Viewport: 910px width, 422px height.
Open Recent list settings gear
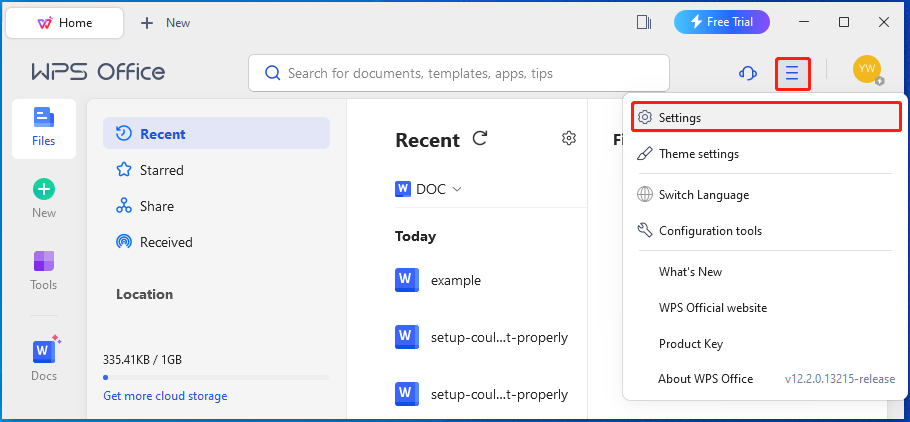(569, 138)
